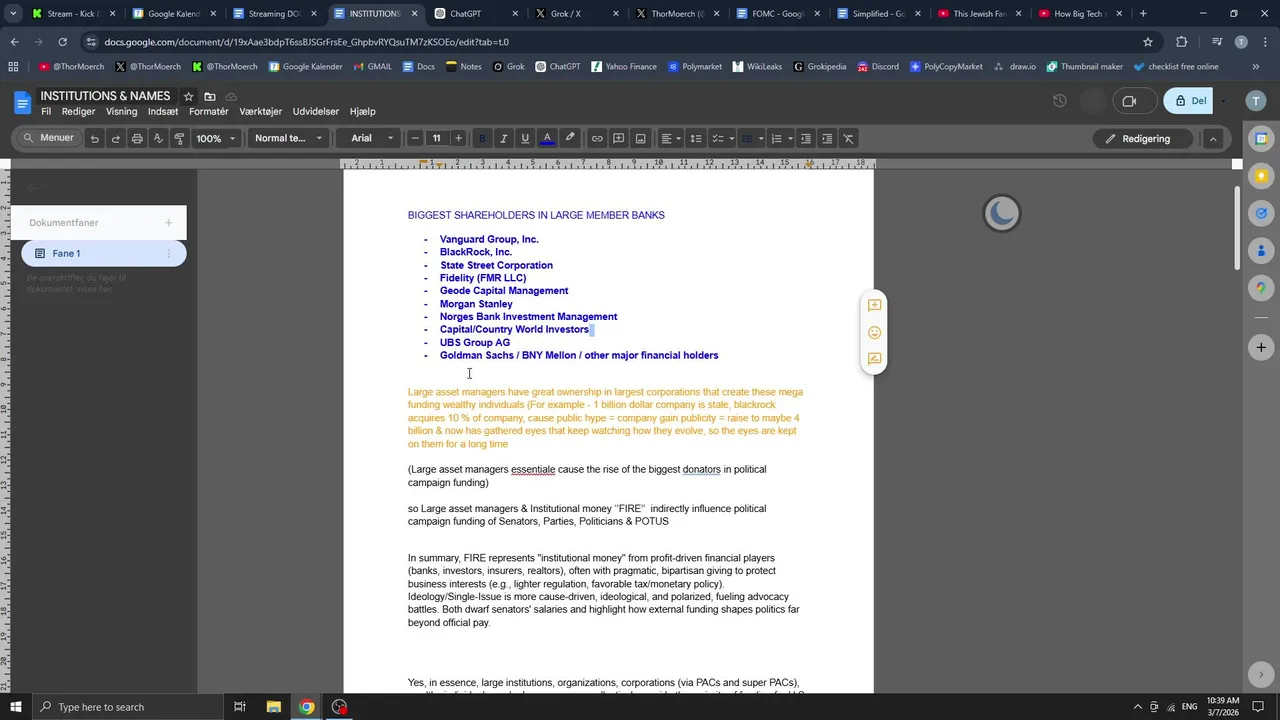This screenshot has width=1280, height=720.
Task: Select Fane 1 document tab
Action: tap(104, 253)
